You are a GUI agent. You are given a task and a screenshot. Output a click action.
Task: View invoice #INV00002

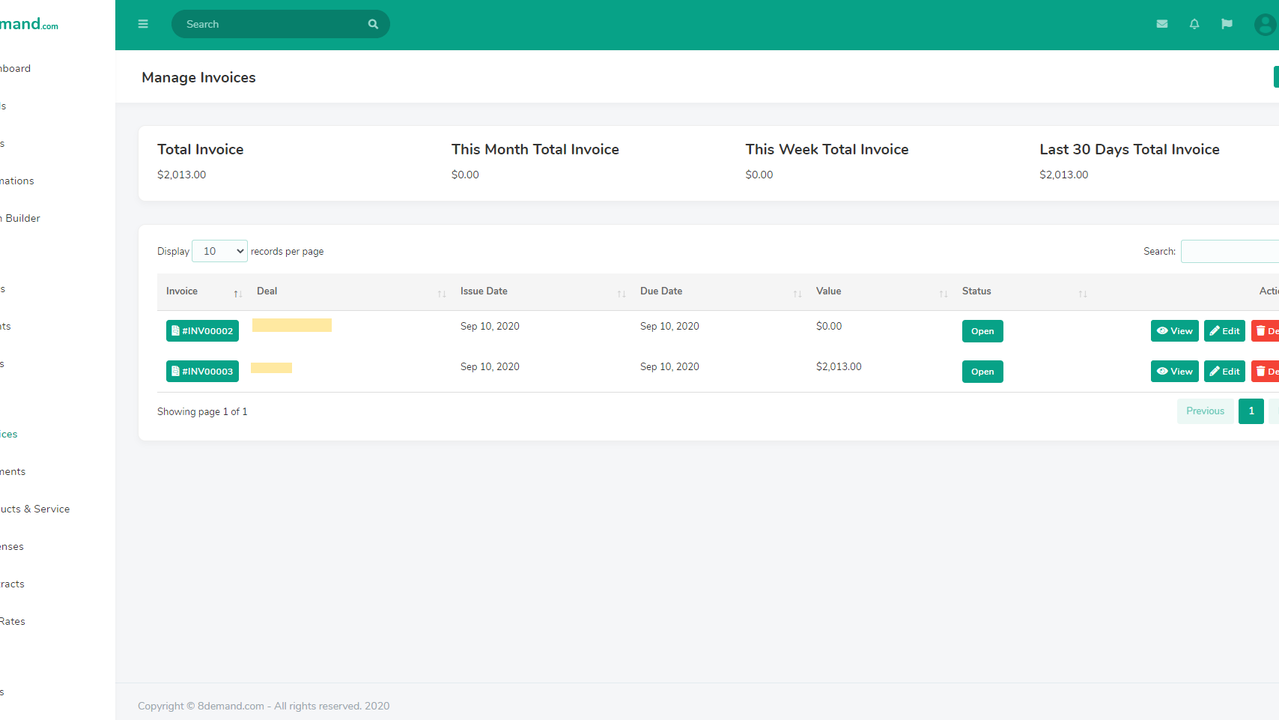1174,331
